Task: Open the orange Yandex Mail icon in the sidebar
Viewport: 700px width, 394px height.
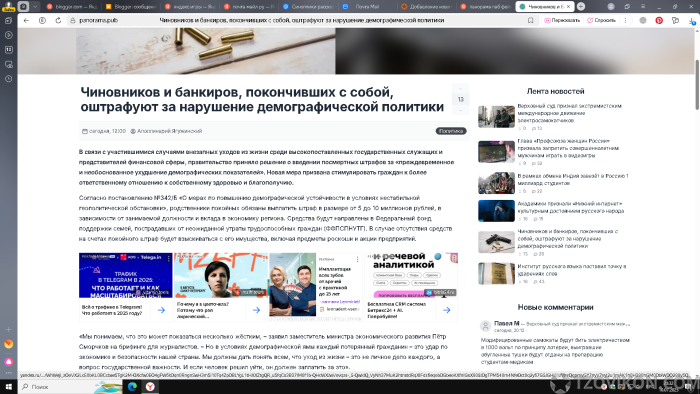Action: tap(8, 344)
